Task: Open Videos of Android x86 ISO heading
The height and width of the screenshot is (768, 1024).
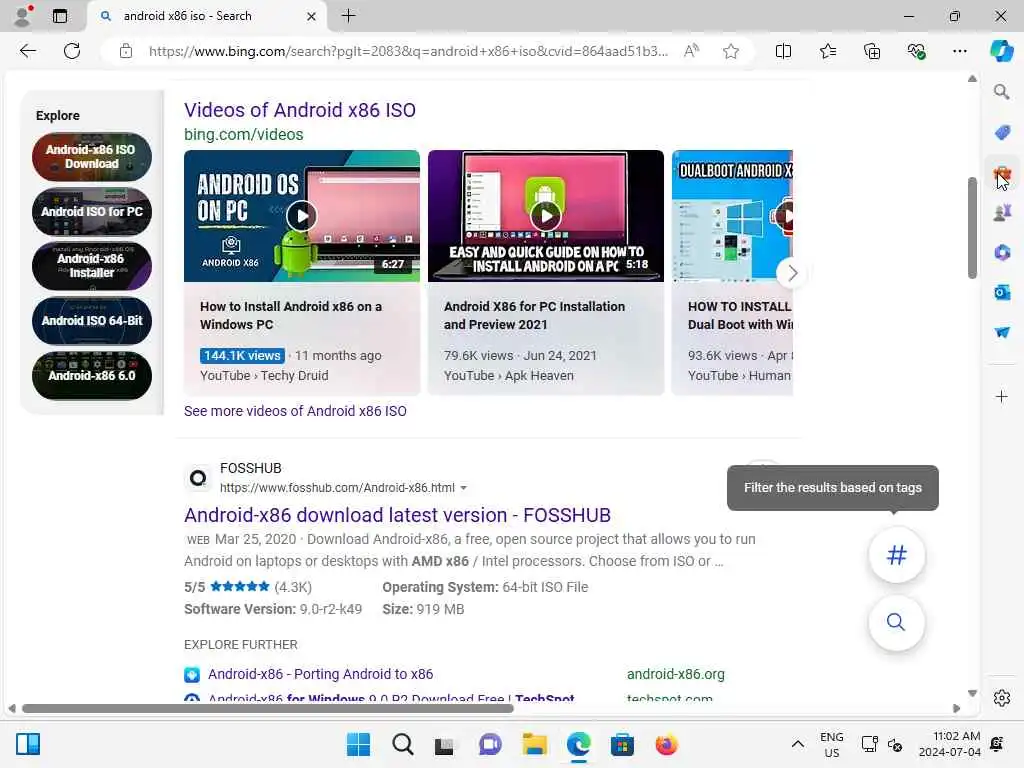Action: click(300, 110)
